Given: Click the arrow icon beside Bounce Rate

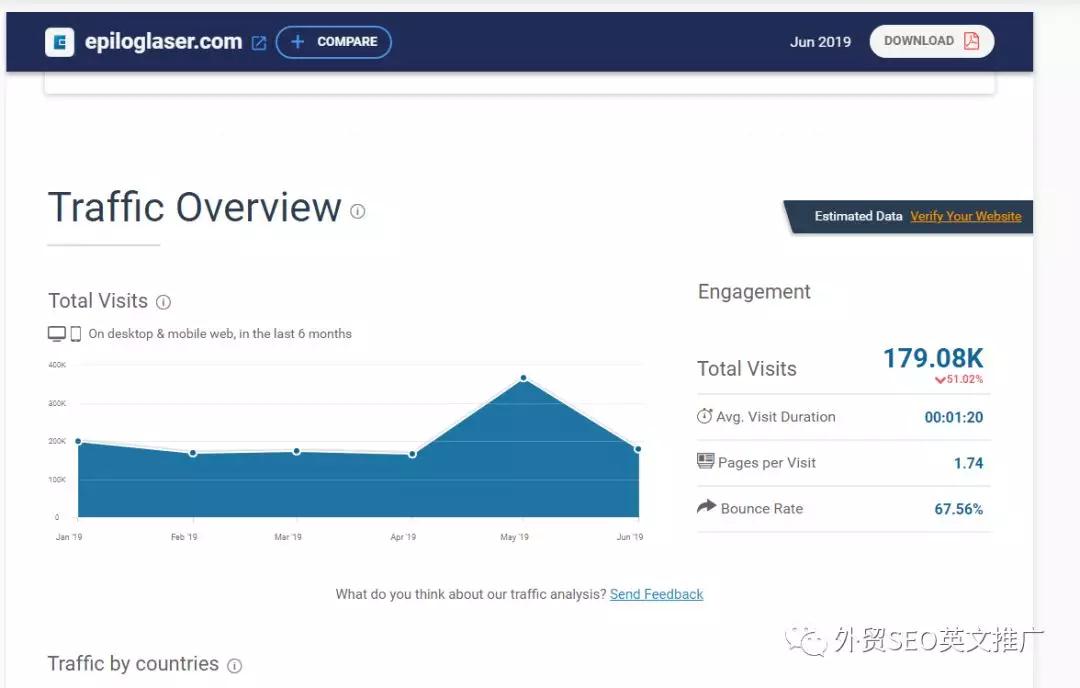Looking at the screenshot, I should tap(707, 507).
